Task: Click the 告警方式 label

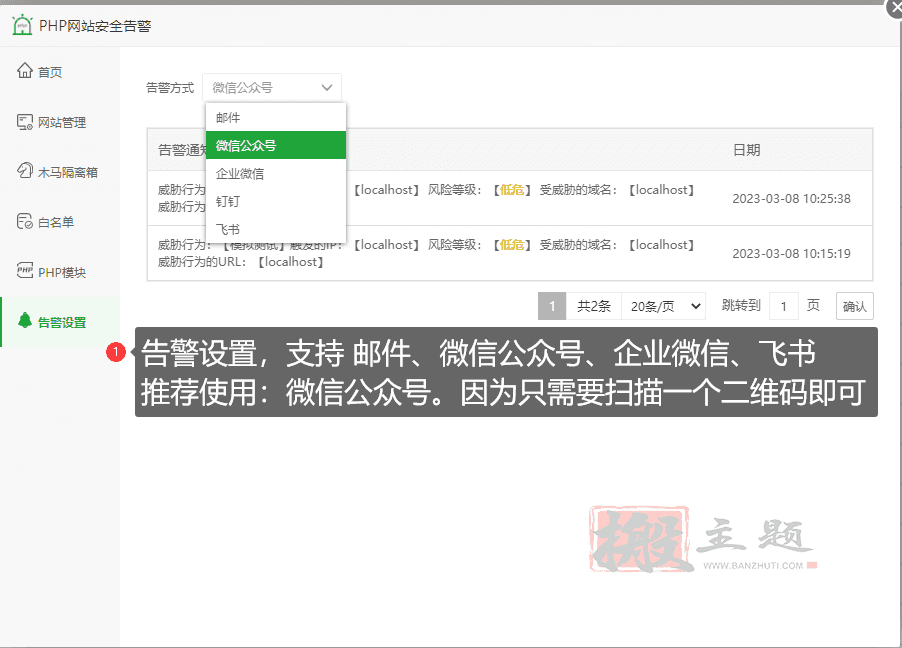Action: coord(170,88)
